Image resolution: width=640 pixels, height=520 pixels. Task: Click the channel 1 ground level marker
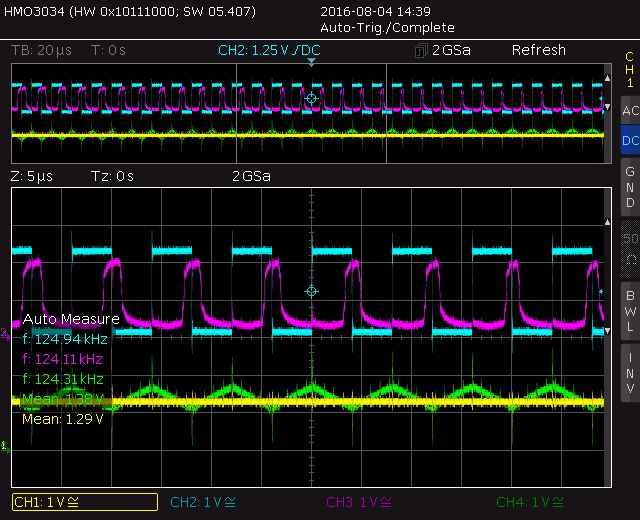coord(6,445)
